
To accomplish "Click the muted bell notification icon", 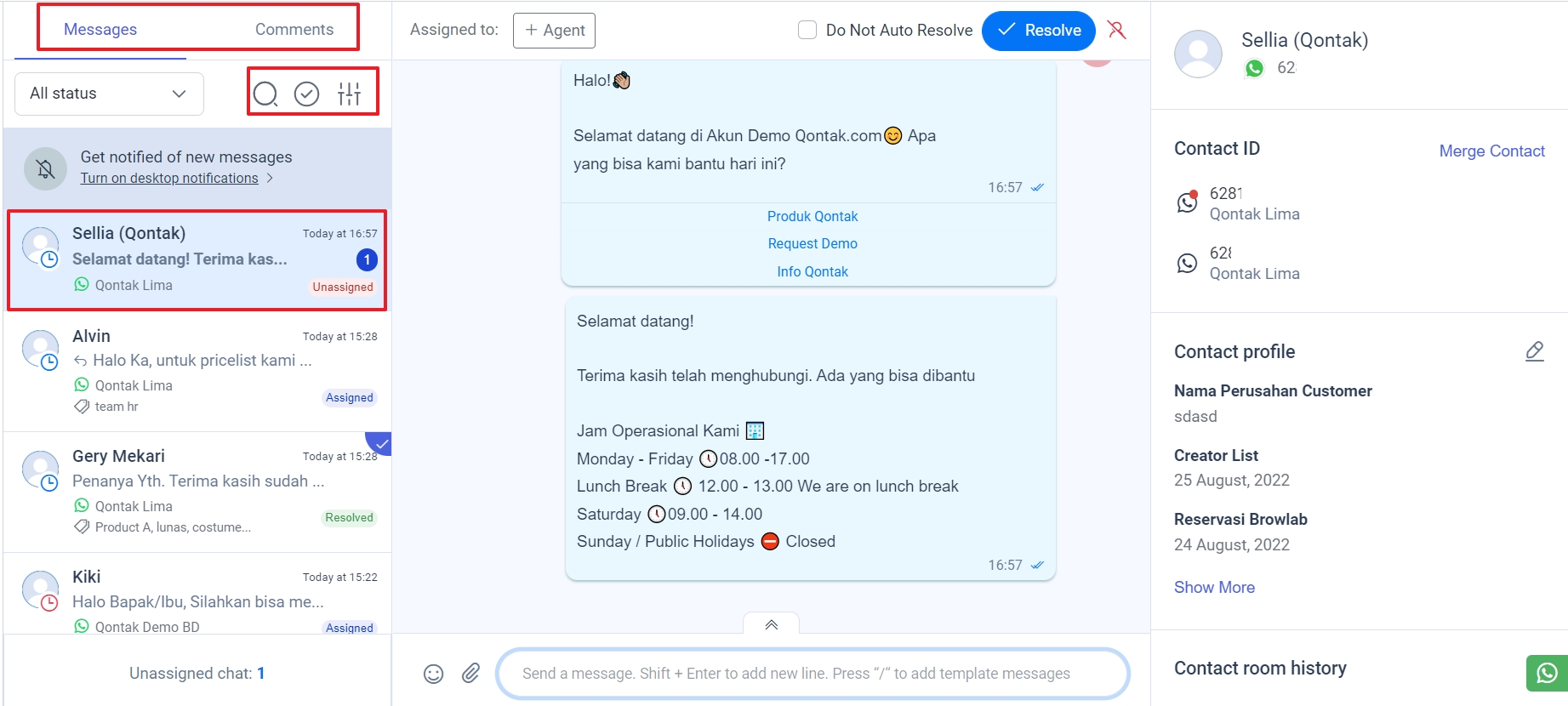I will point(46,168).
